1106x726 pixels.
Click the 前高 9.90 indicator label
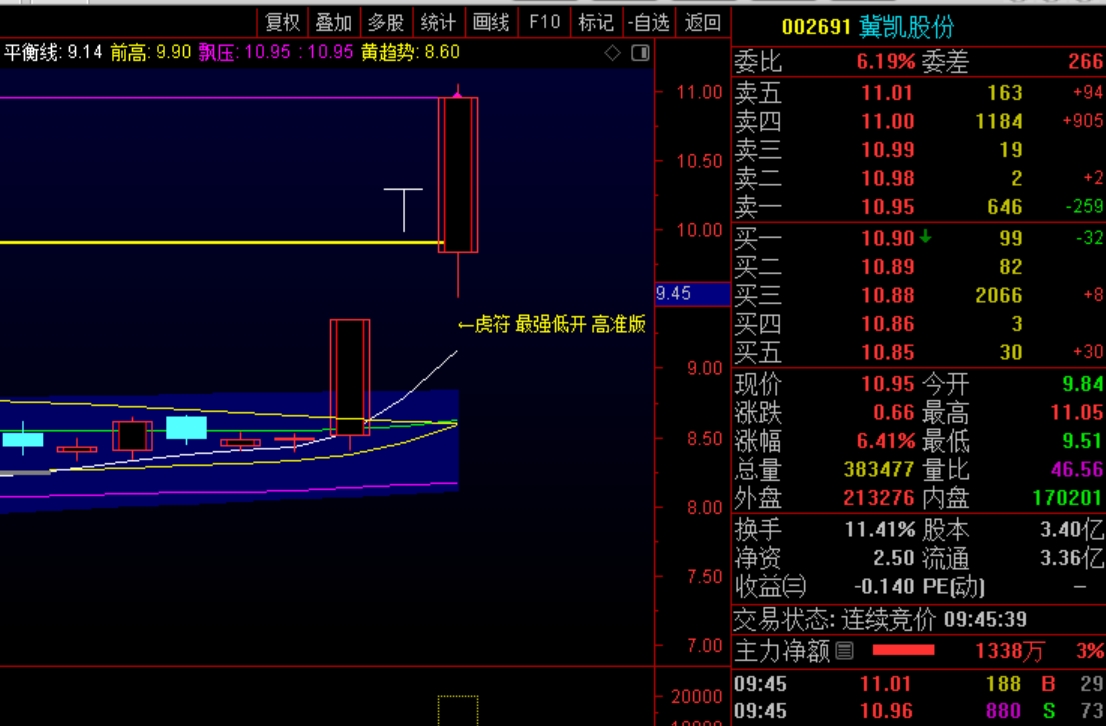(x=150, y=52)
